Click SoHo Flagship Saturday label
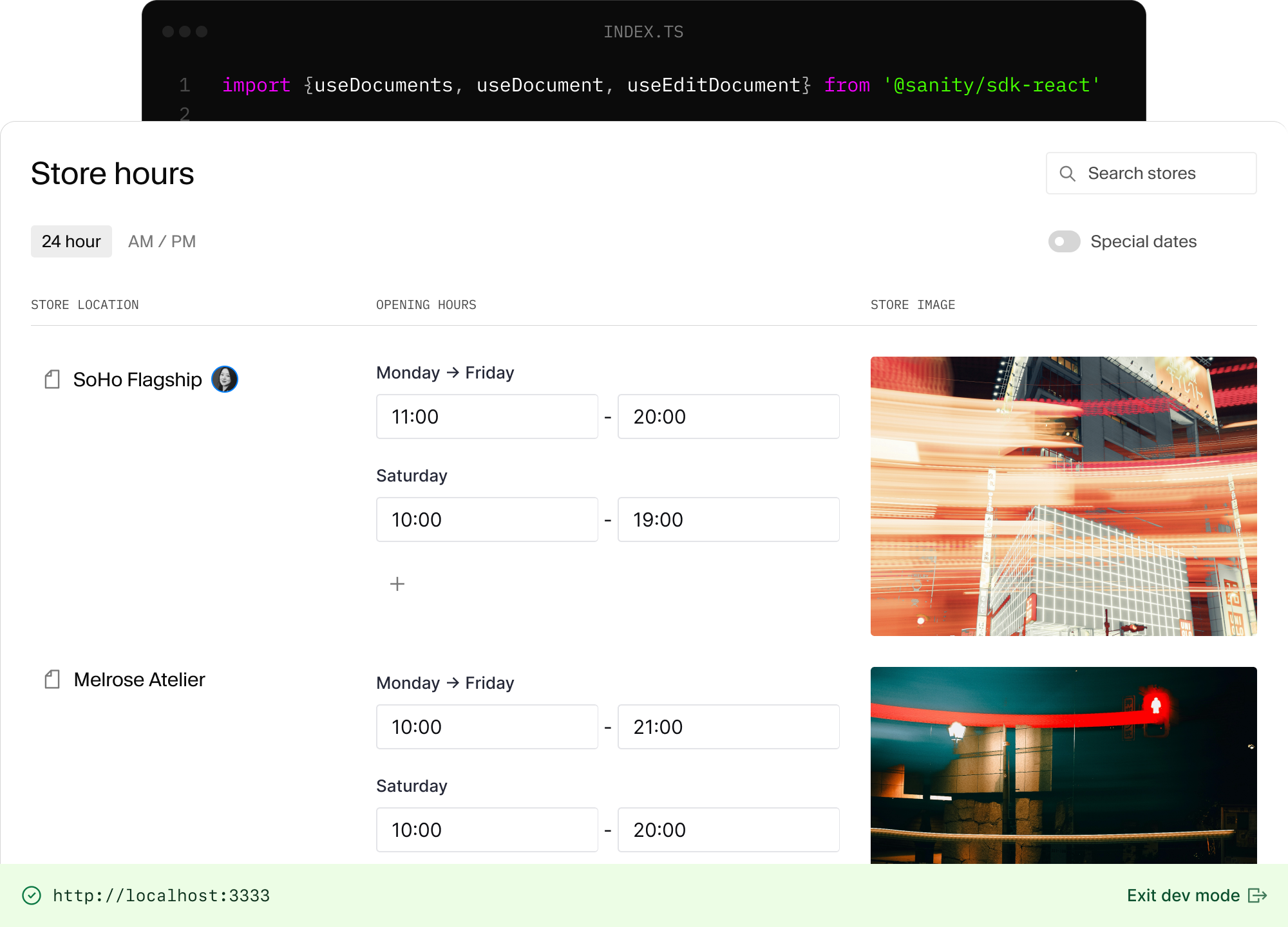 (412, 476)
